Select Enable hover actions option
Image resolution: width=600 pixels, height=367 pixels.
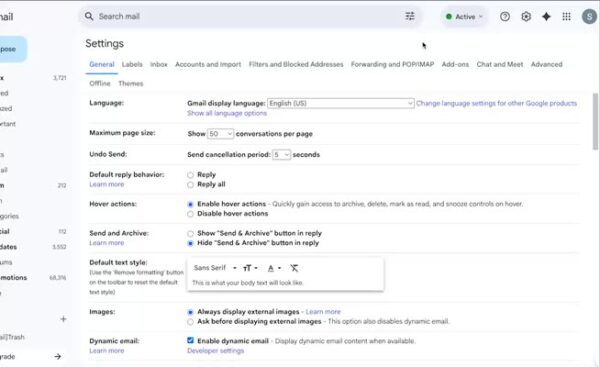click(190, 204)
